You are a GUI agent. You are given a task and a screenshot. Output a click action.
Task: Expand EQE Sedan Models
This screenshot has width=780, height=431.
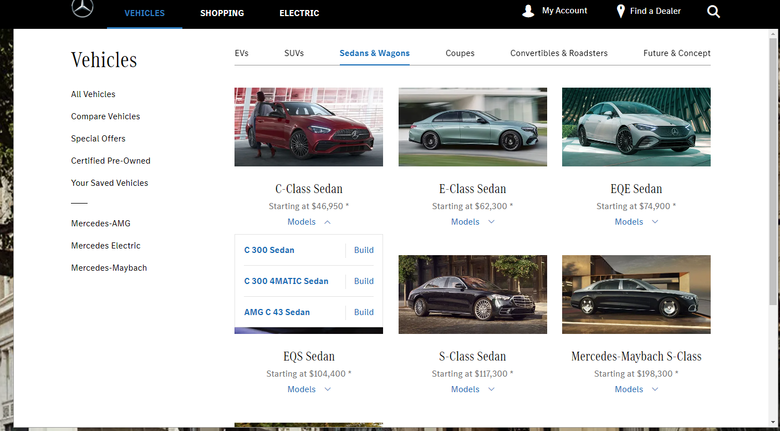pos(636,222)
